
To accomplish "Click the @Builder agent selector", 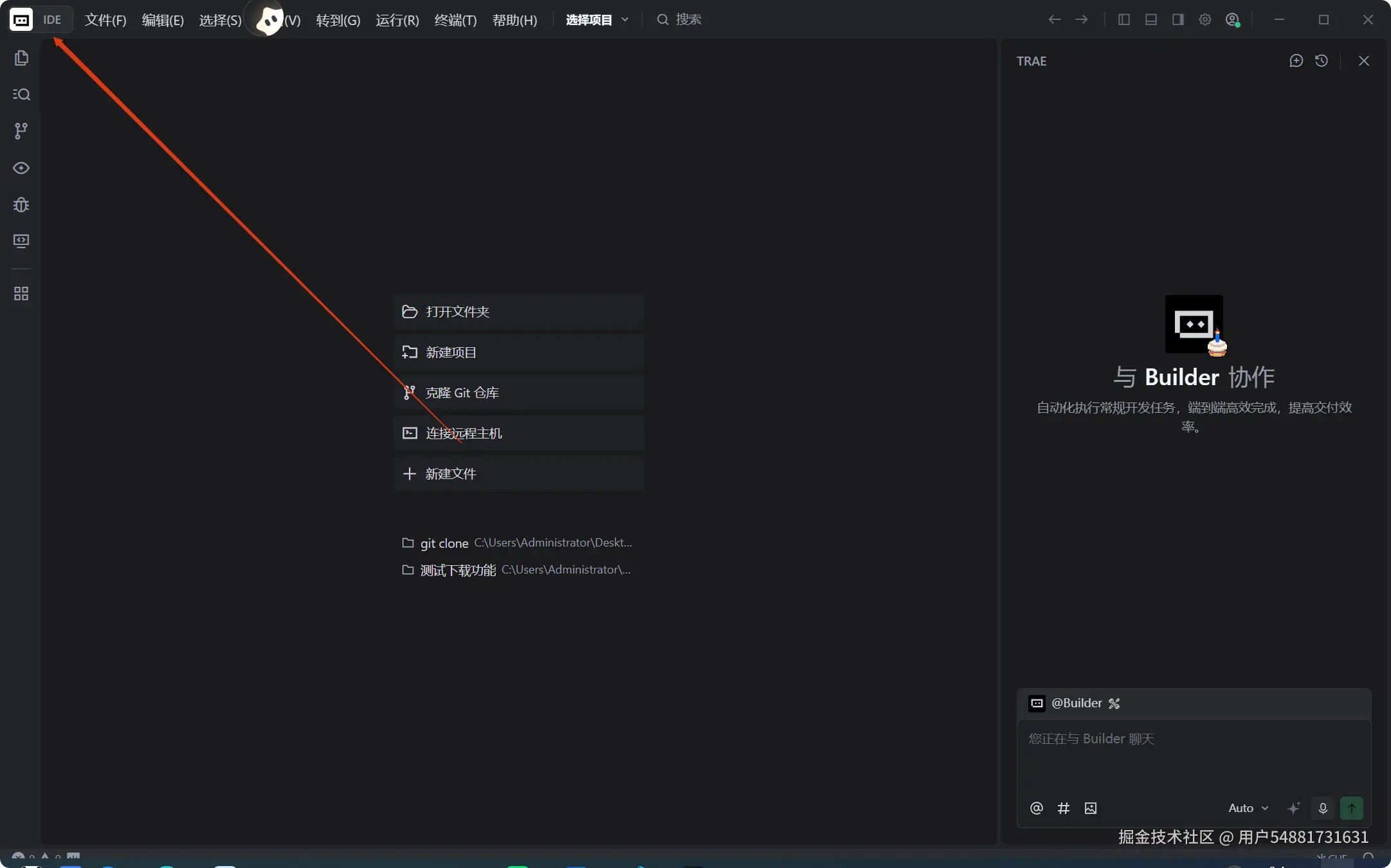I will tap(1075, 703).
